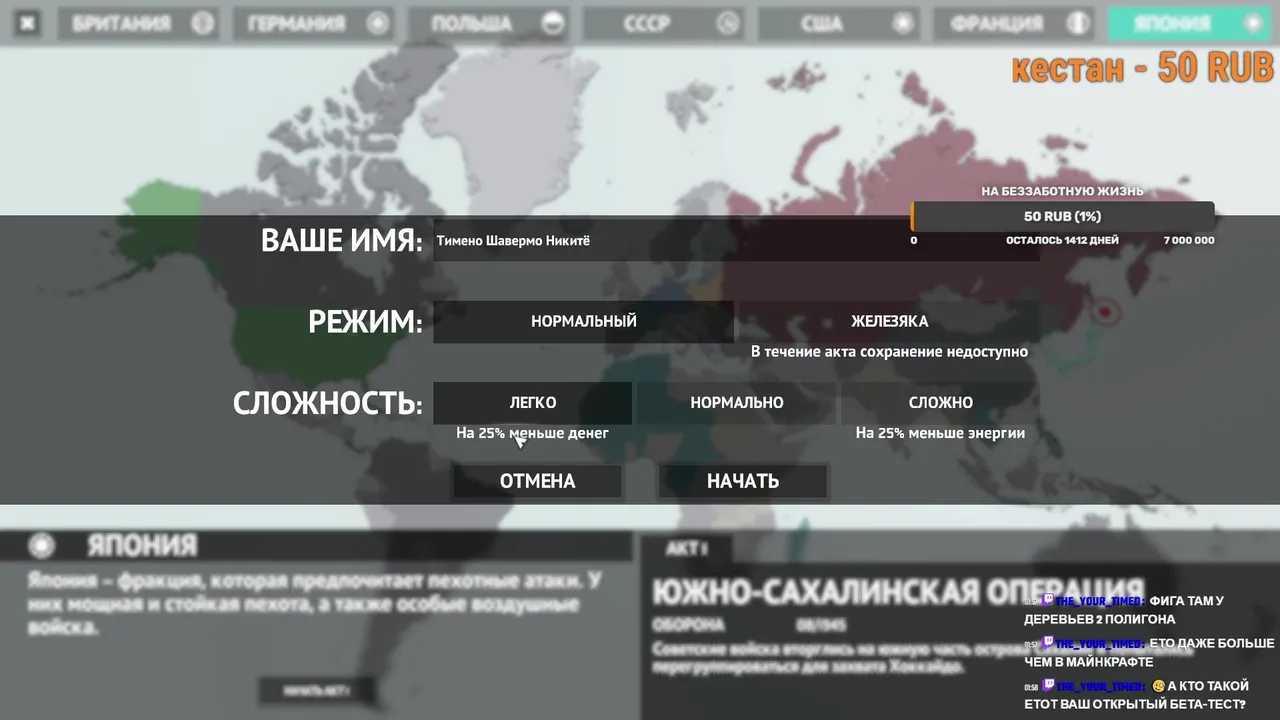Click the 'На беззаботную жизнь' donation title
The width and height of the screenshot is (1280, 720).
(1062, 191)
